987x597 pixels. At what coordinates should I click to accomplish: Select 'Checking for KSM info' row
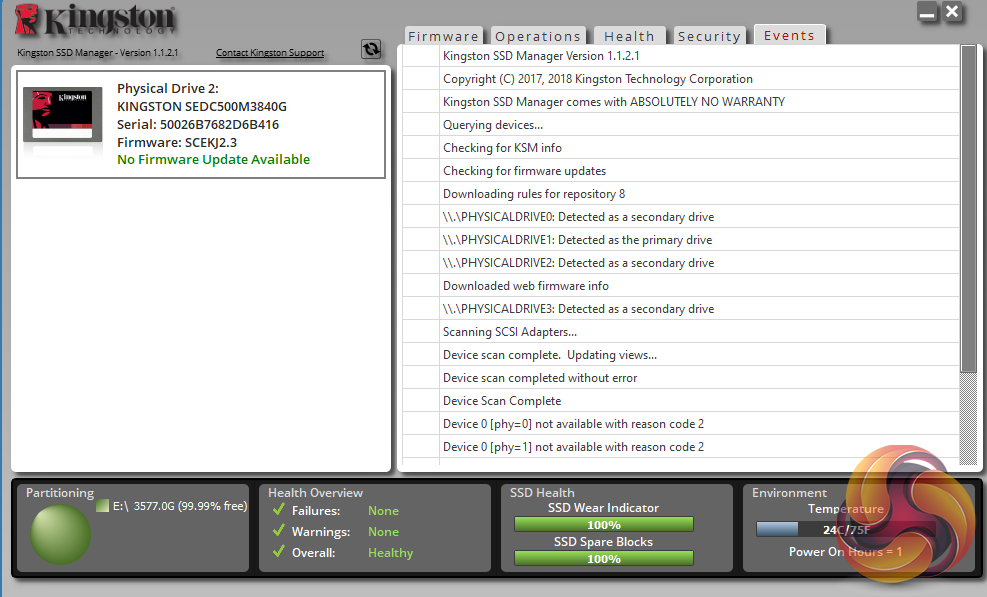[x=680, y=147]
